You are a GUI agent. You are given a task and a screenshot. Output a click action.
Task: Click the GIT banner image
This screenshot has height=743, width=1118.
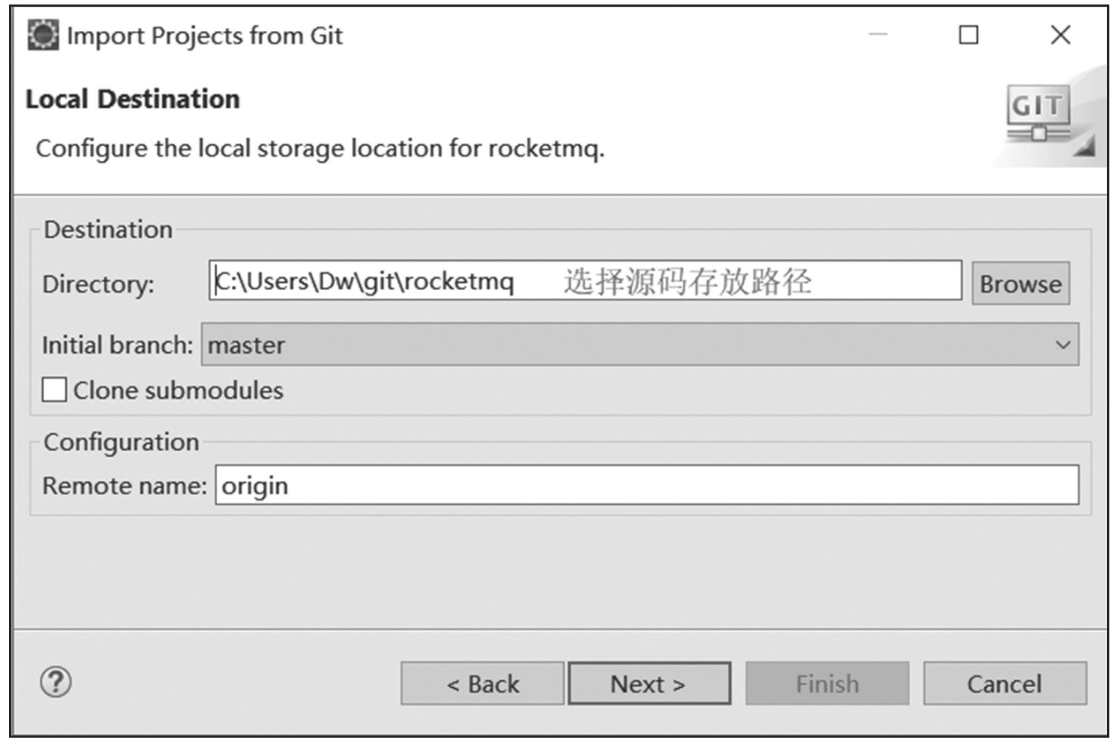click(1047, 117)
